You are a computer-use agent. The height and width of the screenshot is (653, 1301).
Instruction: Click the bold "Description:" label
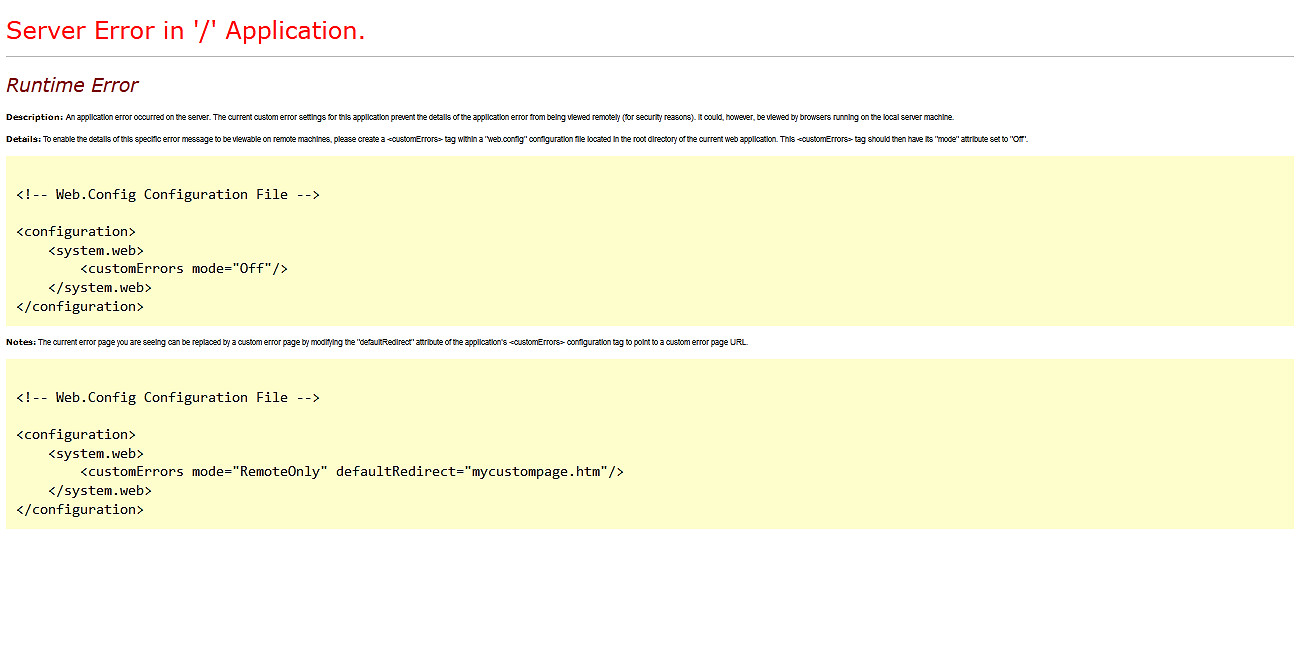(34, 117)
